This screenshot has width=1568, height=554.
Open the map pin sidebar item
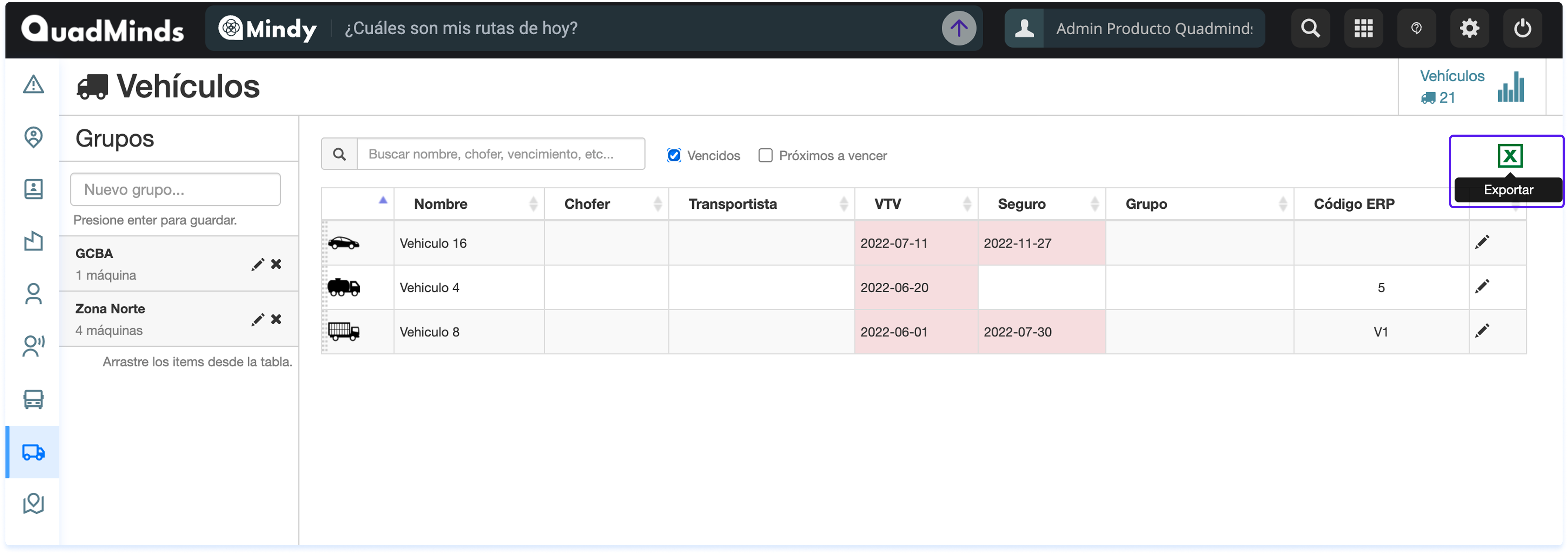(33, 137)
